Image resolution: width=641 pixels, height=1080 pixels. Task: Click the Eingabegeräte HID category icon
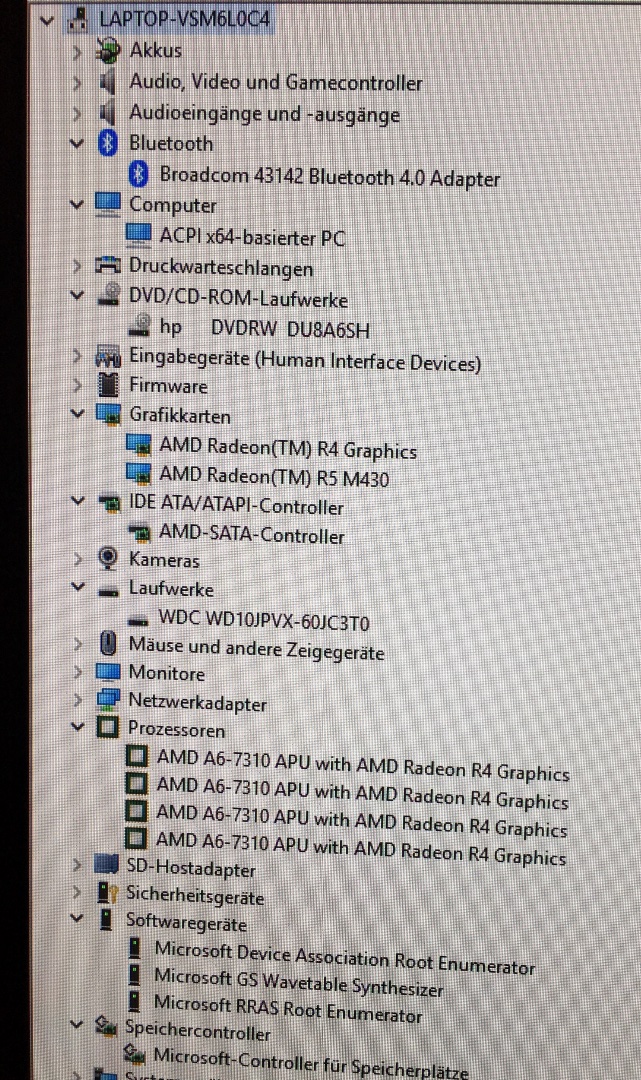pyautogui.click(x=108, y=357)
